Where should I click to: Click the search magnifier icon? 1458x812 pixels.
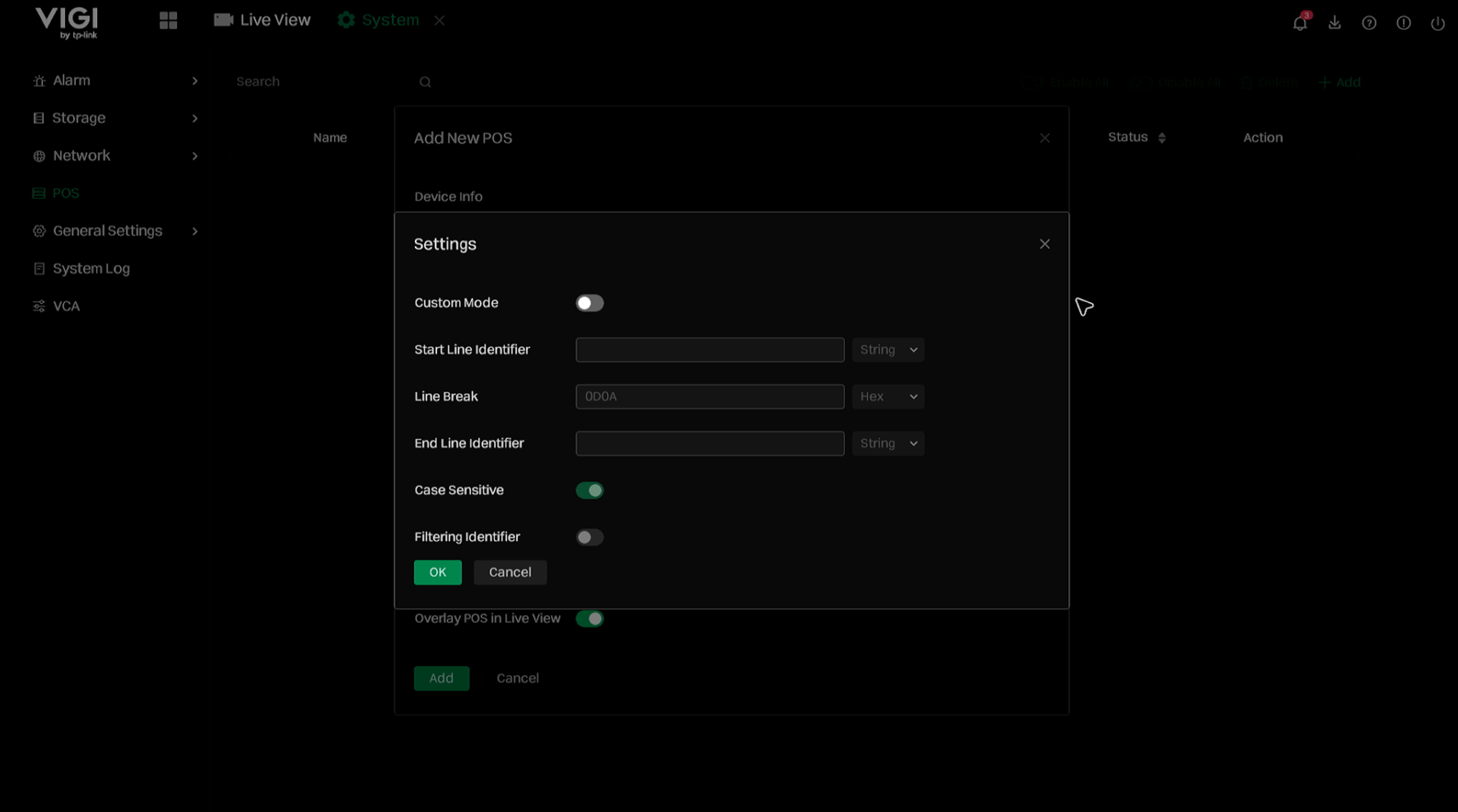425,82
